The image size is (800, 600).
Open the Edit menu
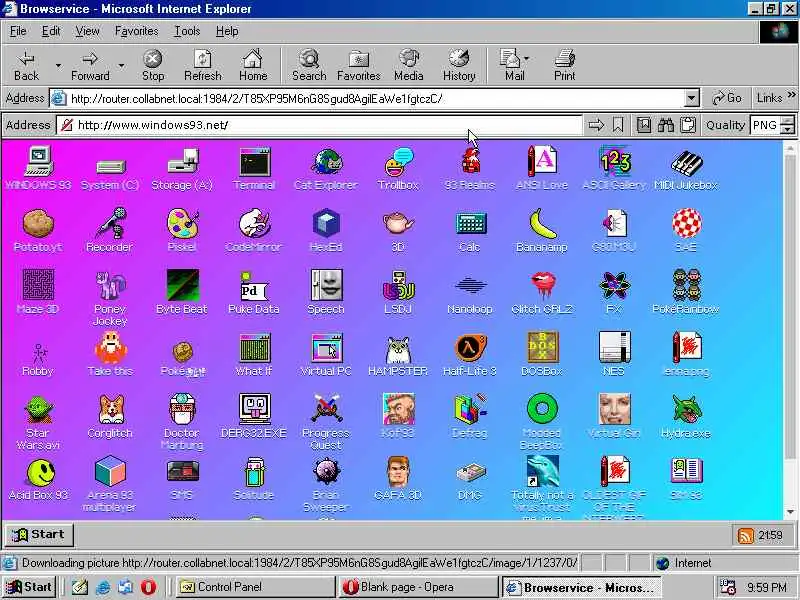click(51, 32)
